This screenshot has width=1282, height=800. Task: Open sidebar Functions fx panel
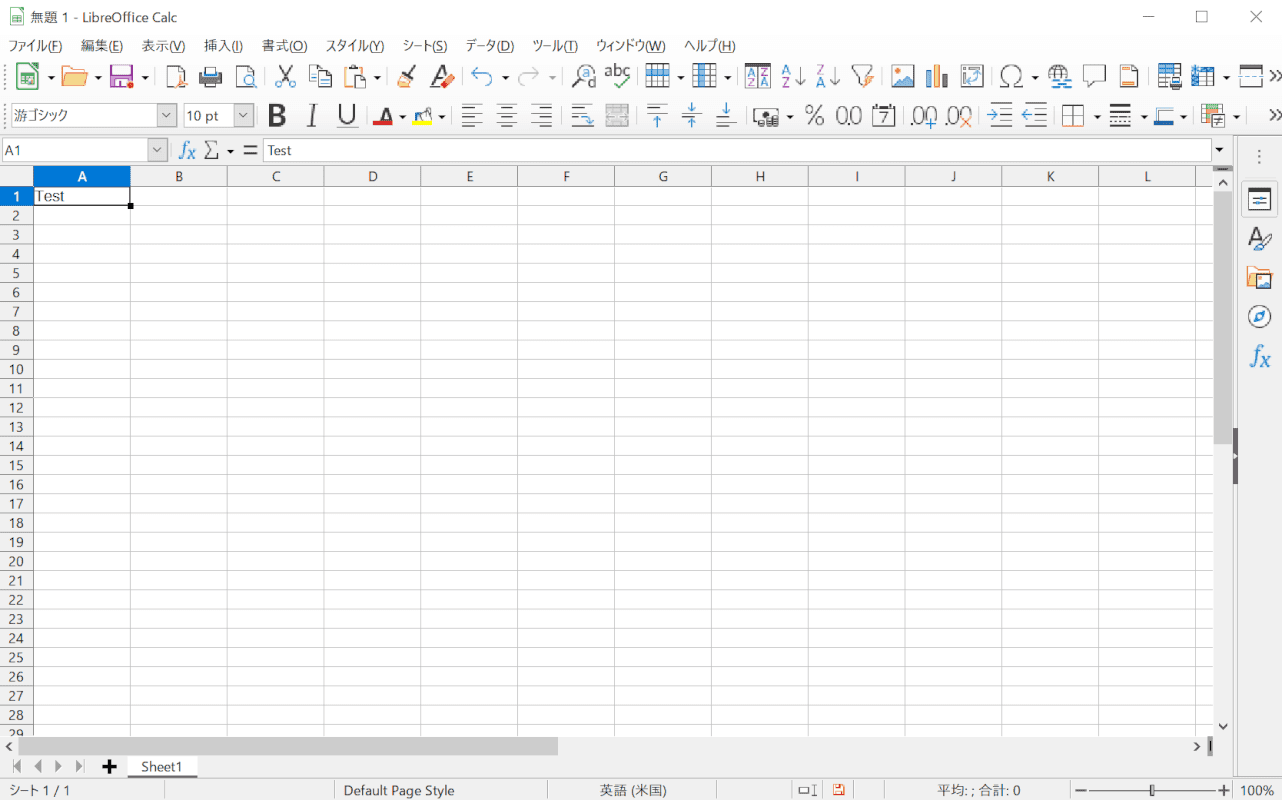(1259, 356)
